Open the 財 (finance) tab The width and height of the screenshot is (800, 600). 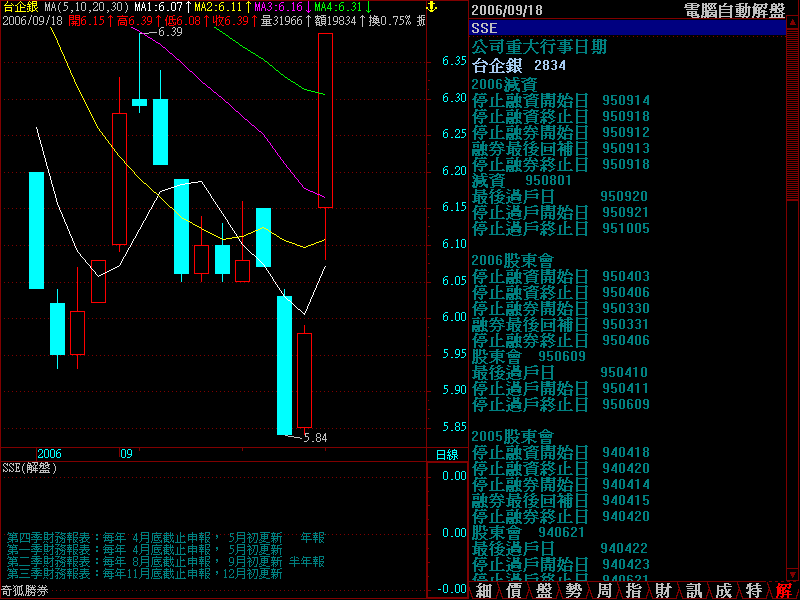pos(664,591)
